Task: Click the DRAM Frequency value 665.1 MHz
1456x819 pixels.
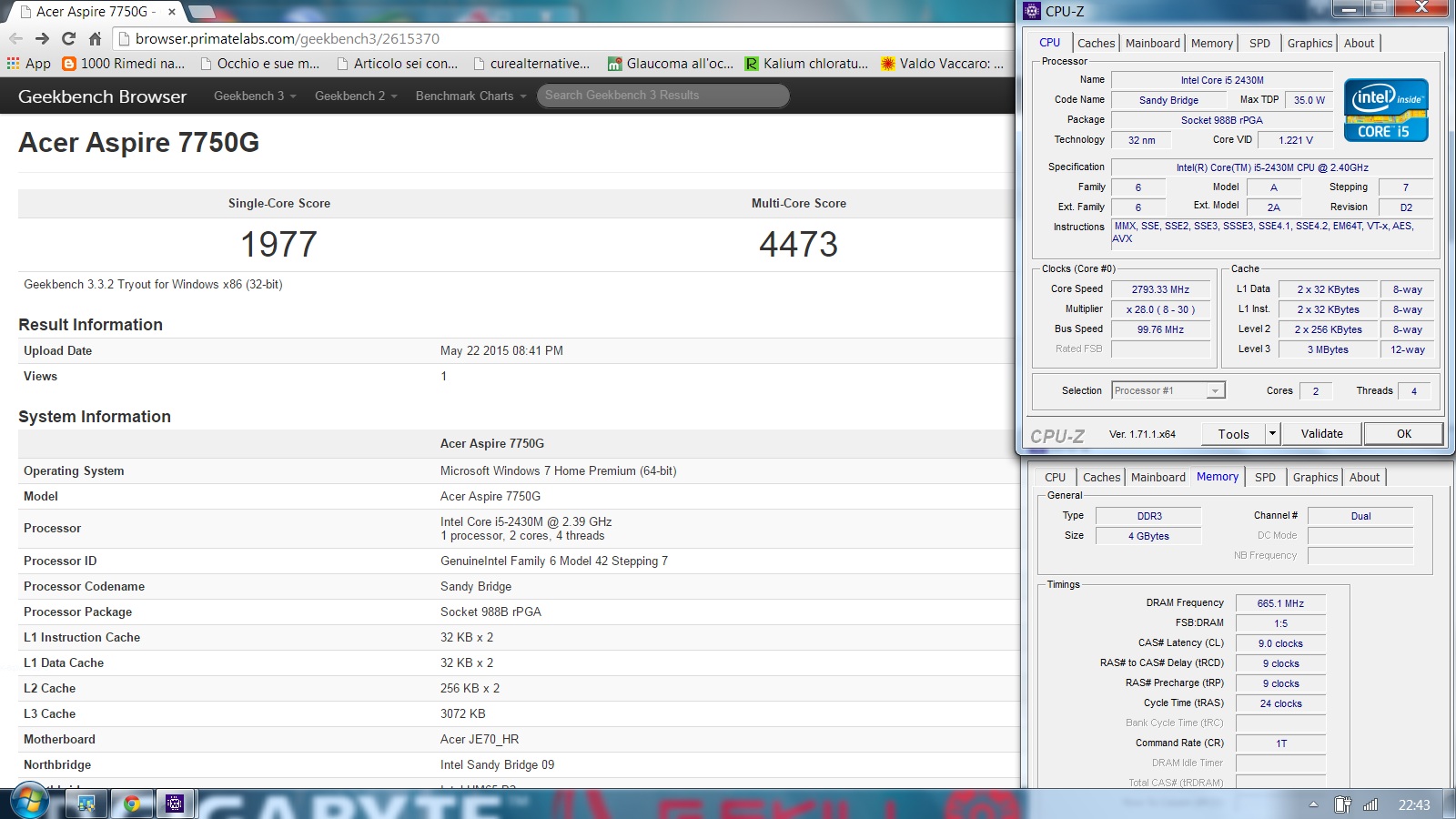Action: coord(1280,603)
